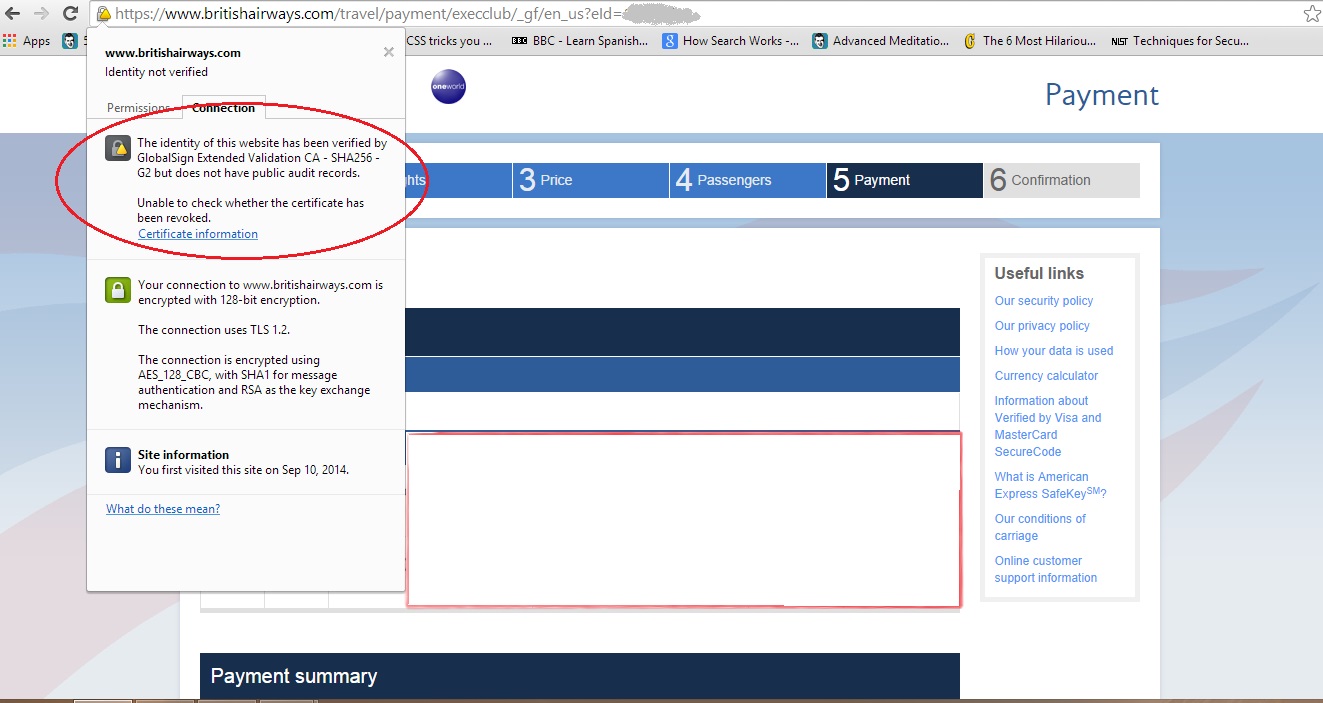Open Verified by Visa and MasterCard SecureCode info
Viewport: 1323px width, 703px height.
point(1048,426)
